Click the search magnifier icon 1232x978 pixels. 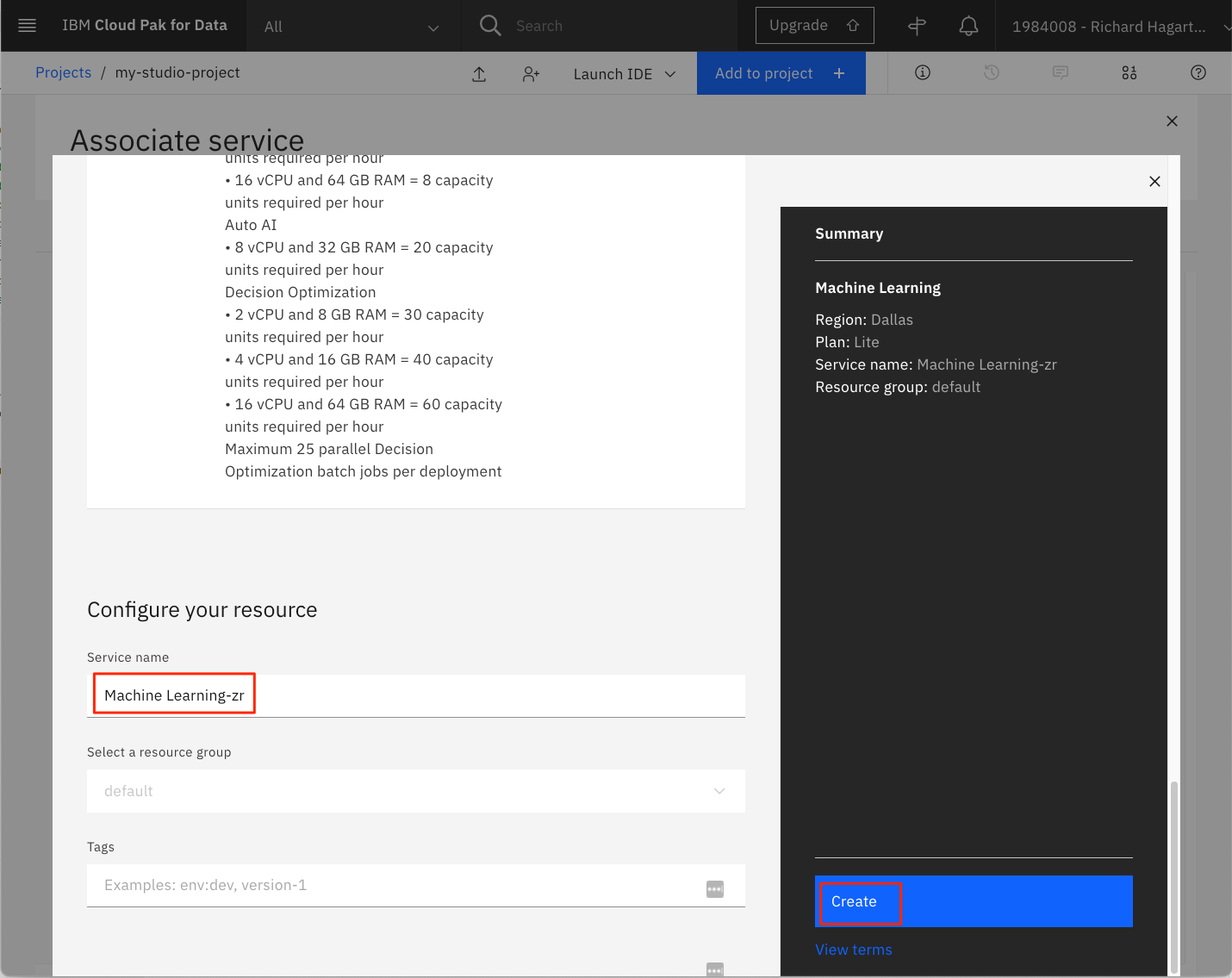[490, 26]
